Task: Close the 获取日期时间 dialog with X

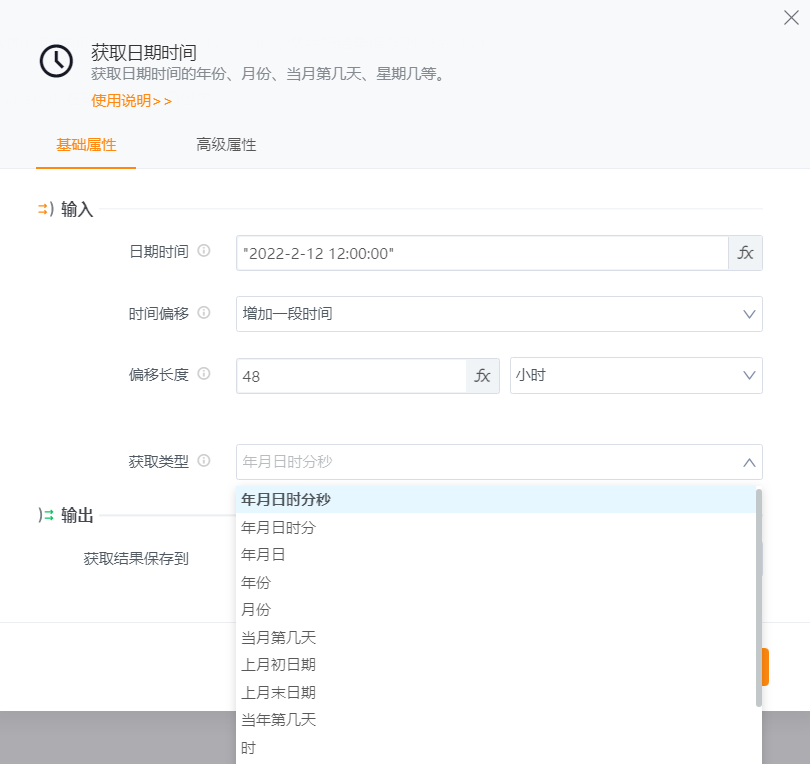Action: [791, 17]
